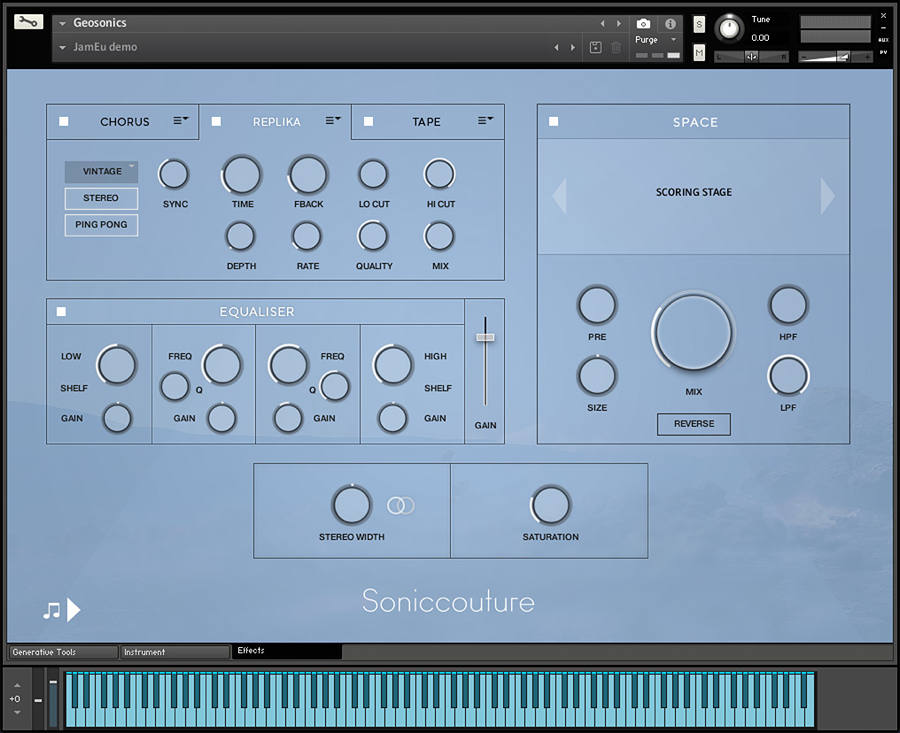Go to next reverb space preset

[x=827, y=196]
